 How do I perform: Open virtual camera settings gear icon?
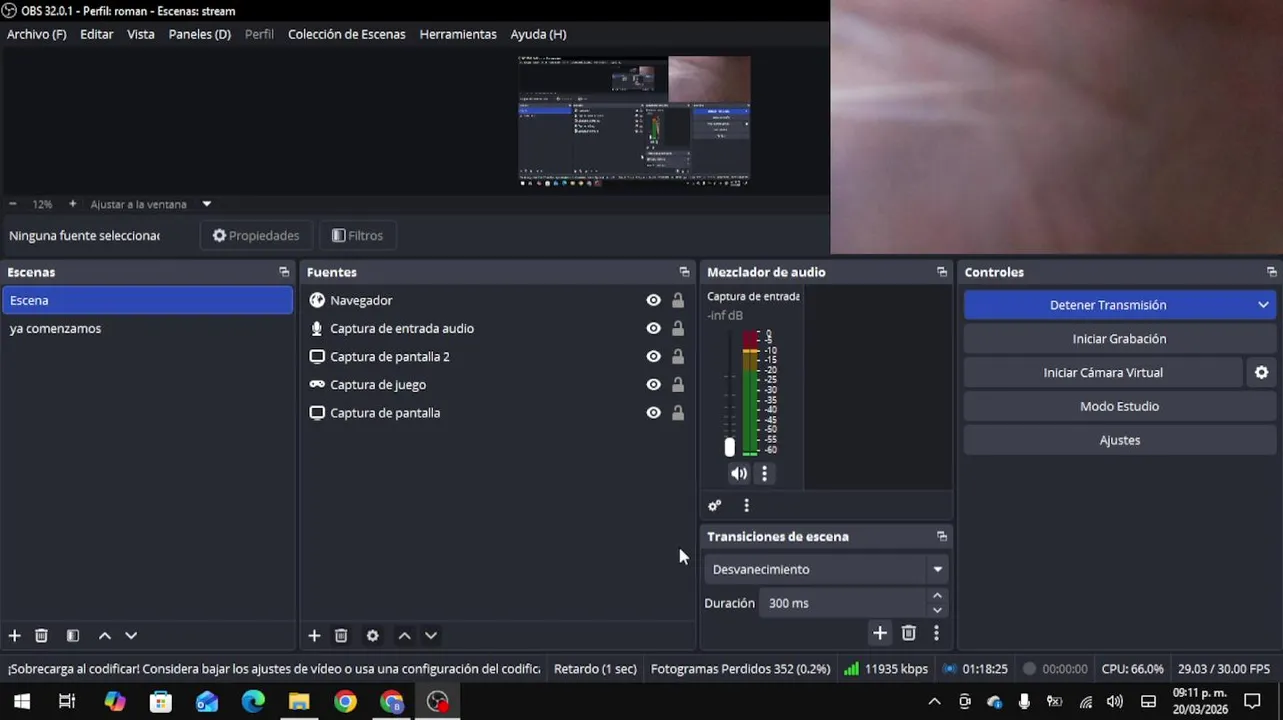pyautogui.click(x=1262, y=372)
